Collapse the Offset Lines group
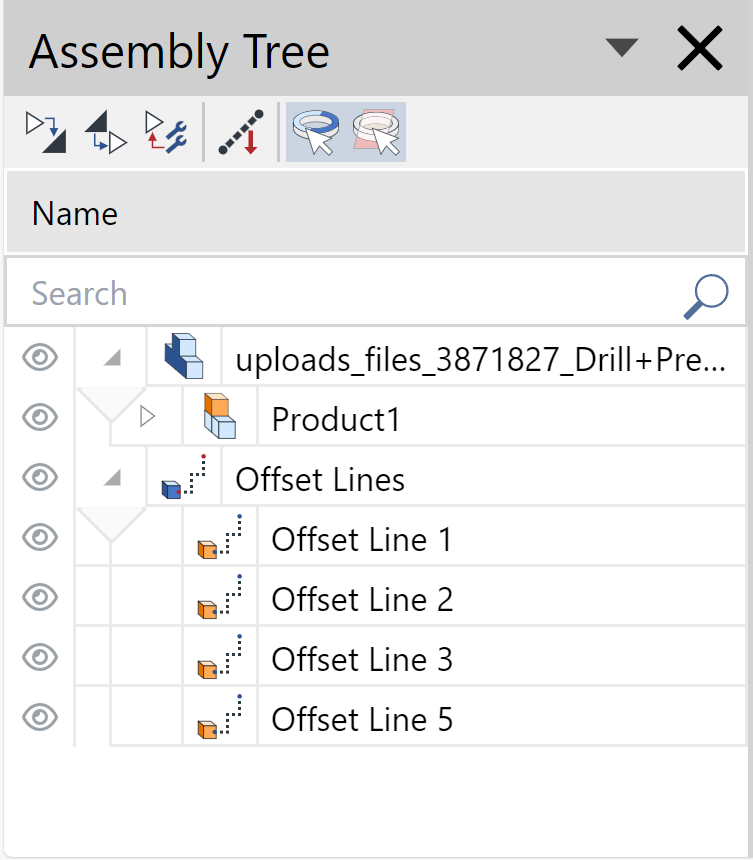The image size is (753, 860). tap(112, 478)
